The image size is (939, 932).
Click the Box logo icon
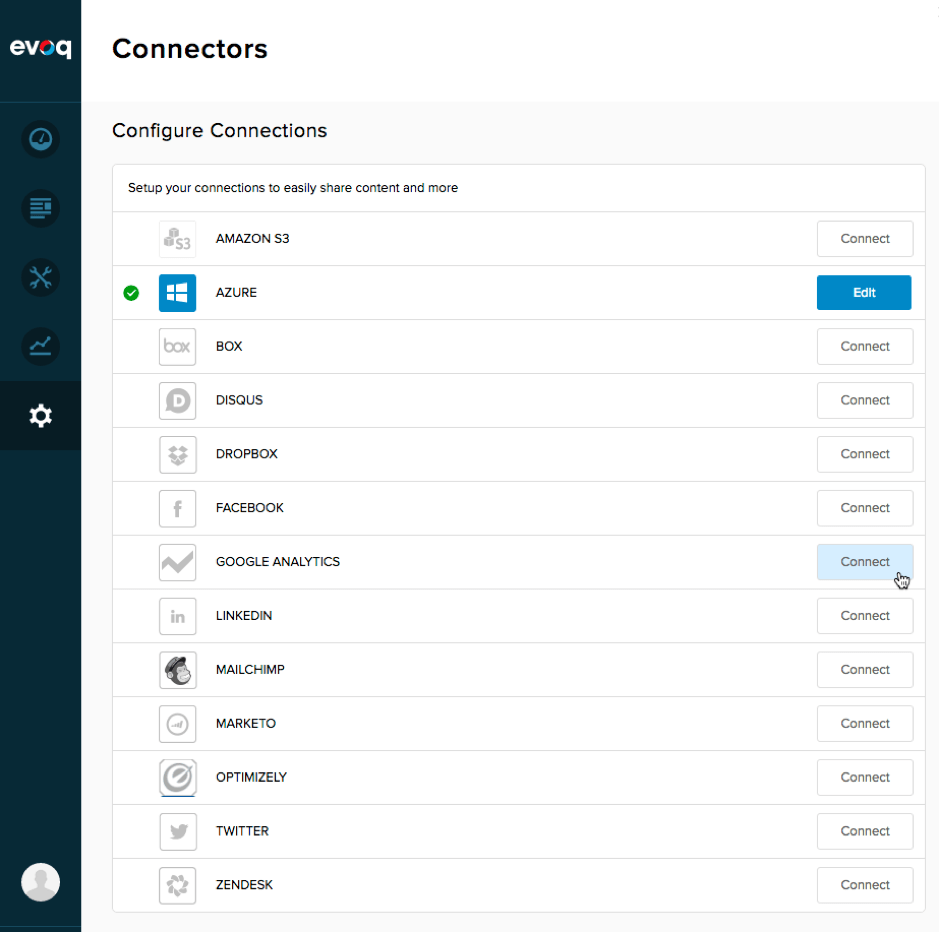tap(177, 347)
